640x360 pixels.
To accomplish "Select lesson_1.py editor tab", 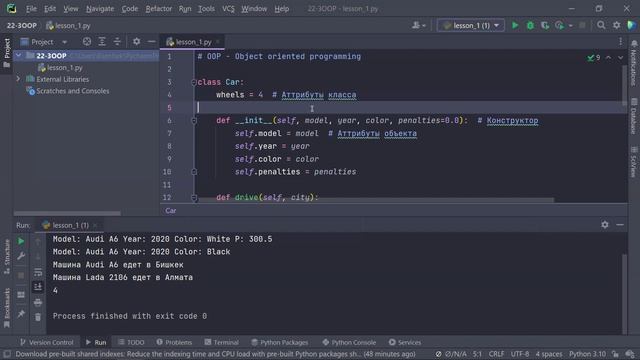I will [x=191, y=42].
